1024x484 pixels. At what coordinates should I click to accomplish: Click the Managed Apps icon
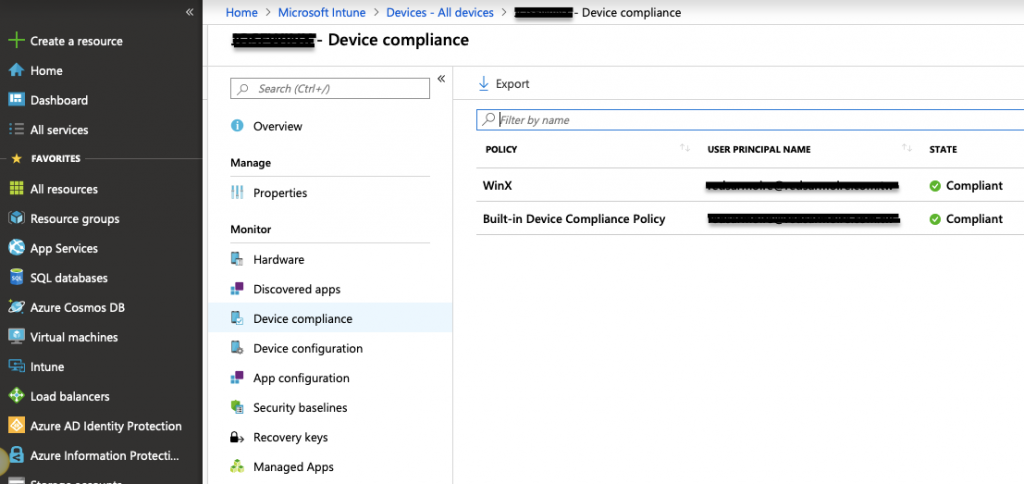click(238, 466)
